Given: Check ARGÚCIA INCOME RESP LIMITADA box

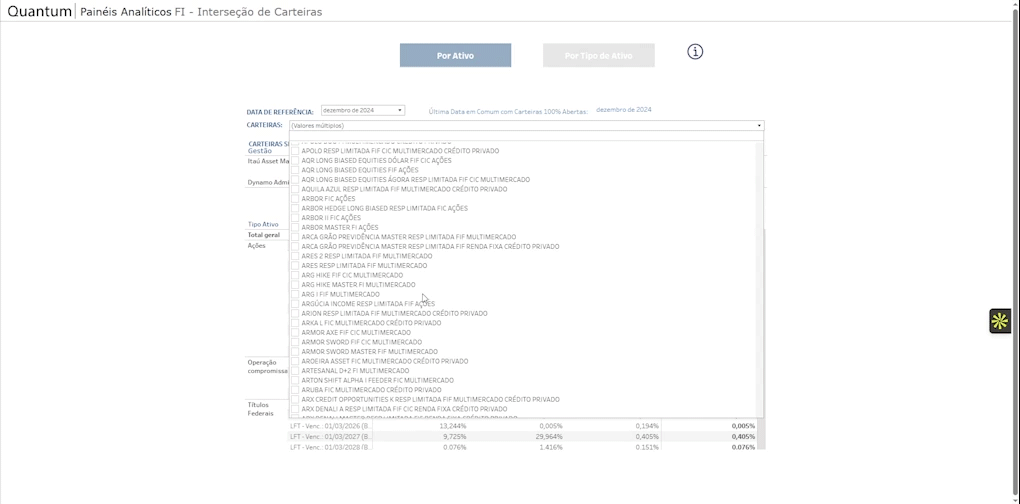Looking at the screenshot, I should coord(295,304).
